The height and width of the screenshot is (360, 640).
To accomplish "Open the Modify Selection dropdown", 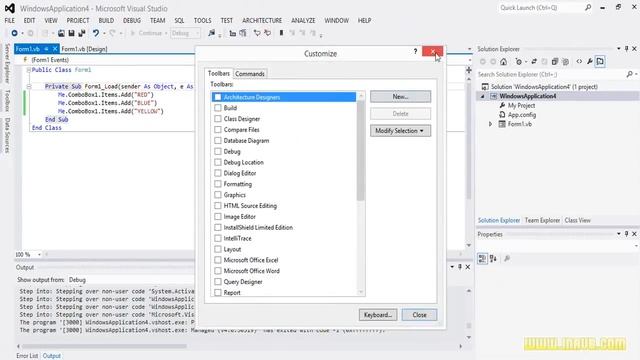I will (400, 131).
